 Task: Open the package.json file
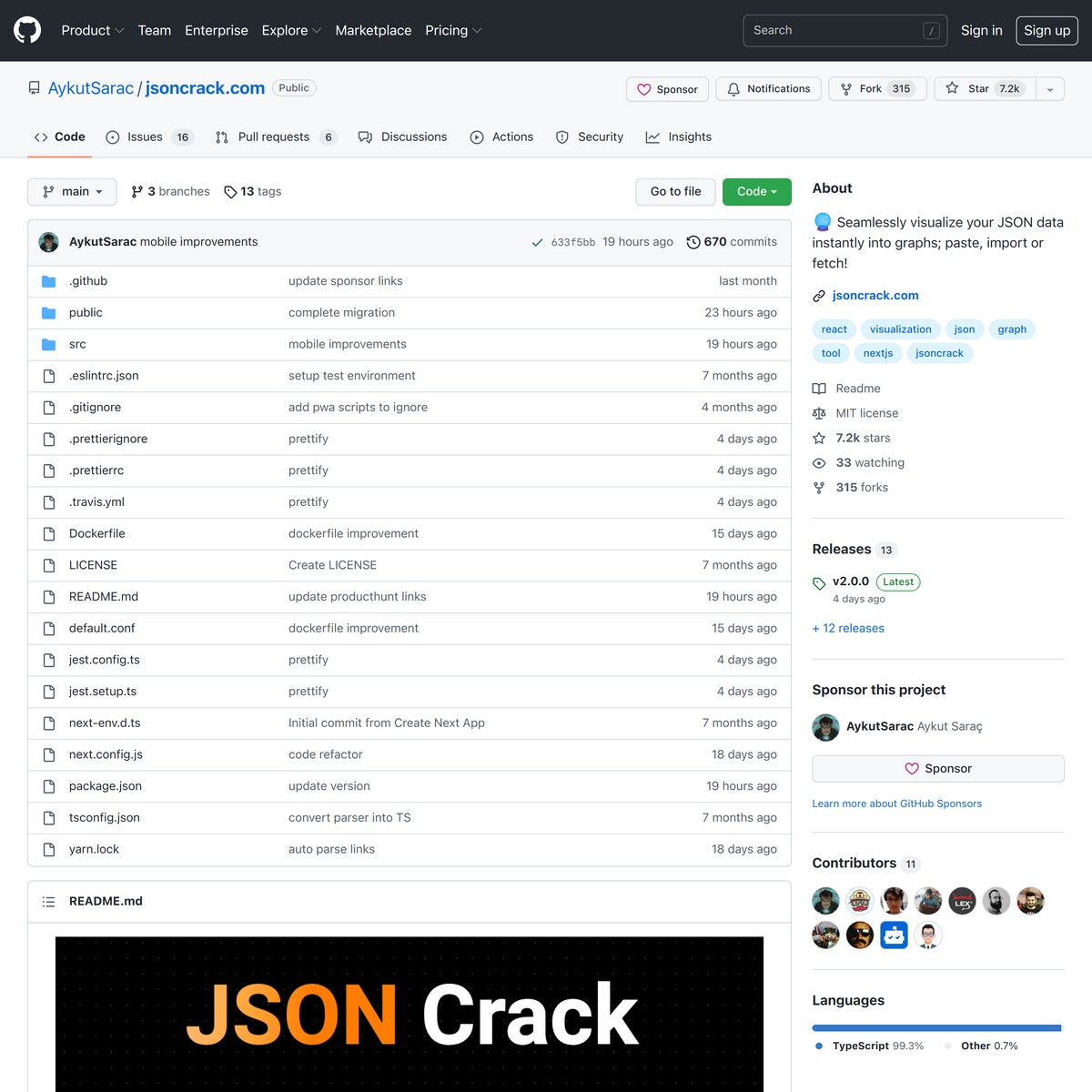tap(106, 786)
